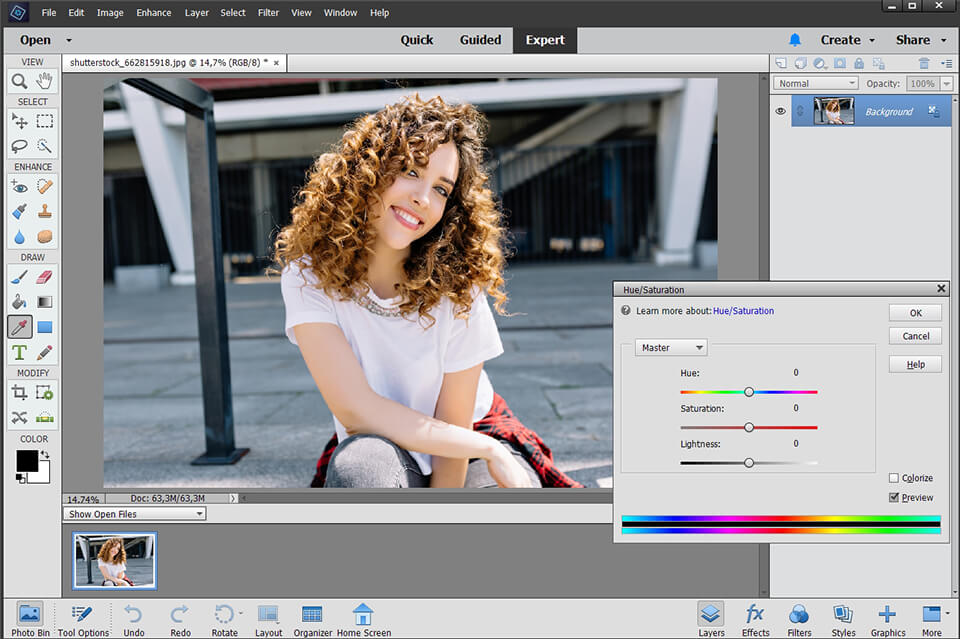The width and height of the screenshot is (960, 639).
Task: Select the Eyedropper tool
Action: (22, 327)
